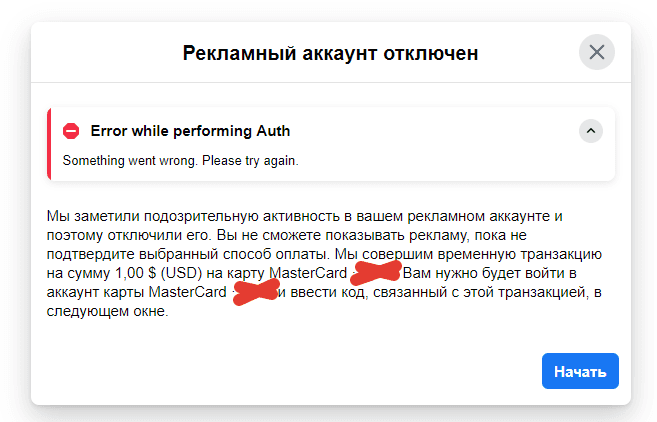Click the second MasterCard mention after аккаунт карты
This screenshot has width=657, height=422.
(188, 292)
